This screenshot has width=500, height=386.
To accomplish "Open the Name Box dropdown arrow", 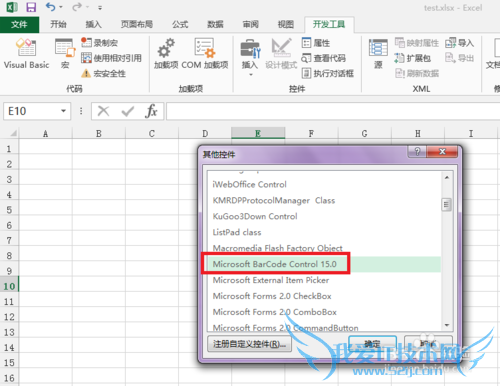I will point(63,111).
